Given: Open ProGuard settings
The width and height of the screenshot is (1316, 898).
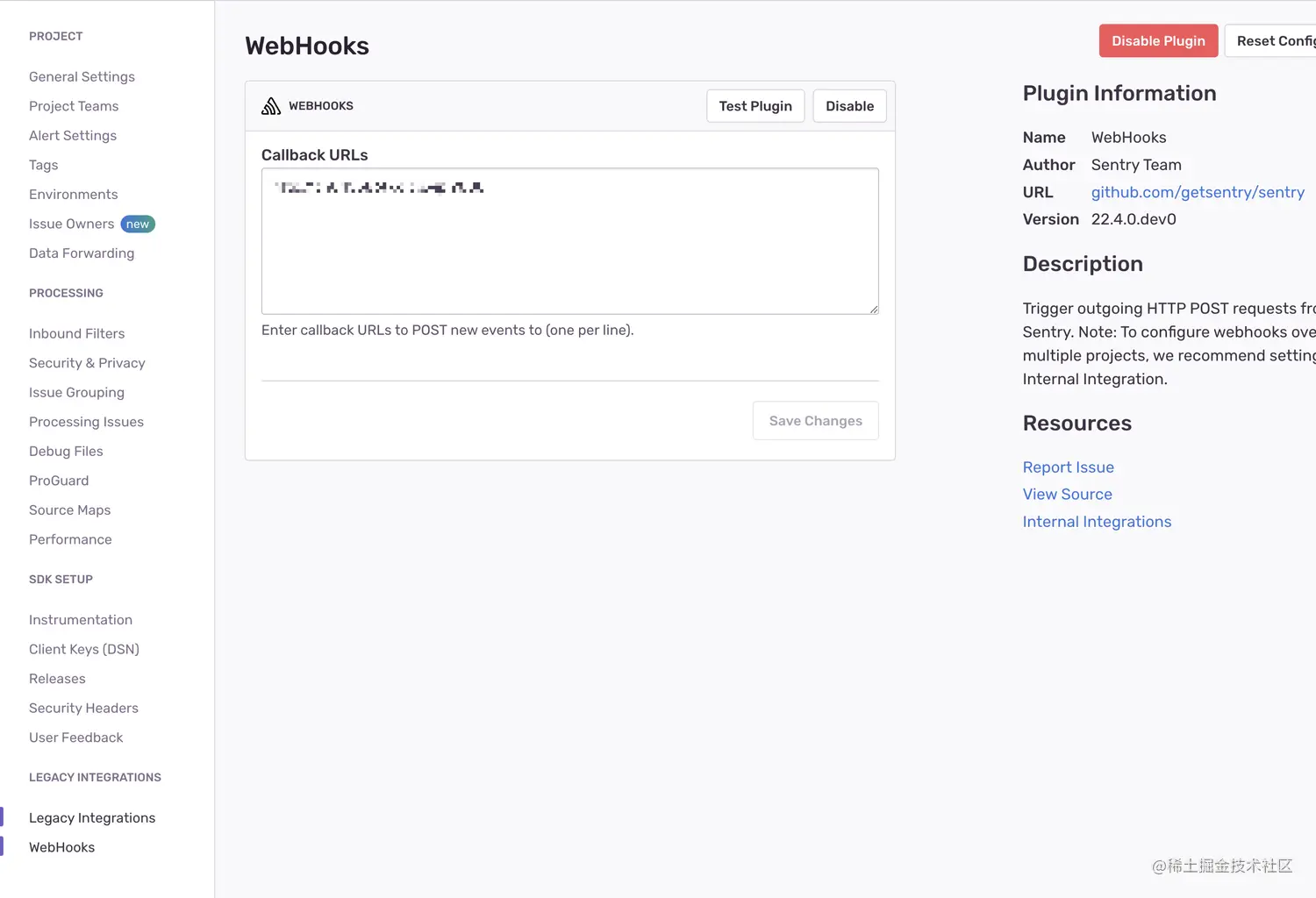Looking at the screenshot, I should (x=59, y=481).
